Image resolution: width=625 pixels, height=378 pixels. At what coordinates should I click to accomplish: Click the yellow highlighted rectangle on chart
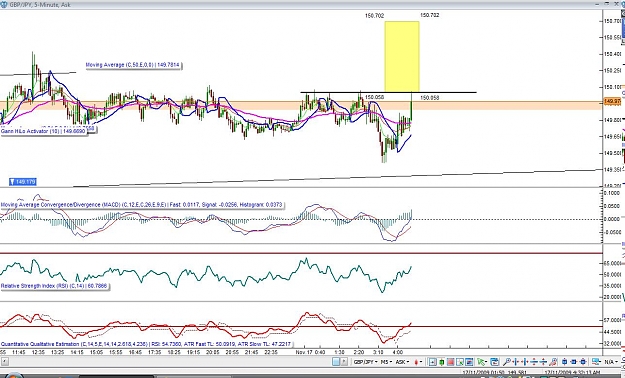tap(402, 57)
